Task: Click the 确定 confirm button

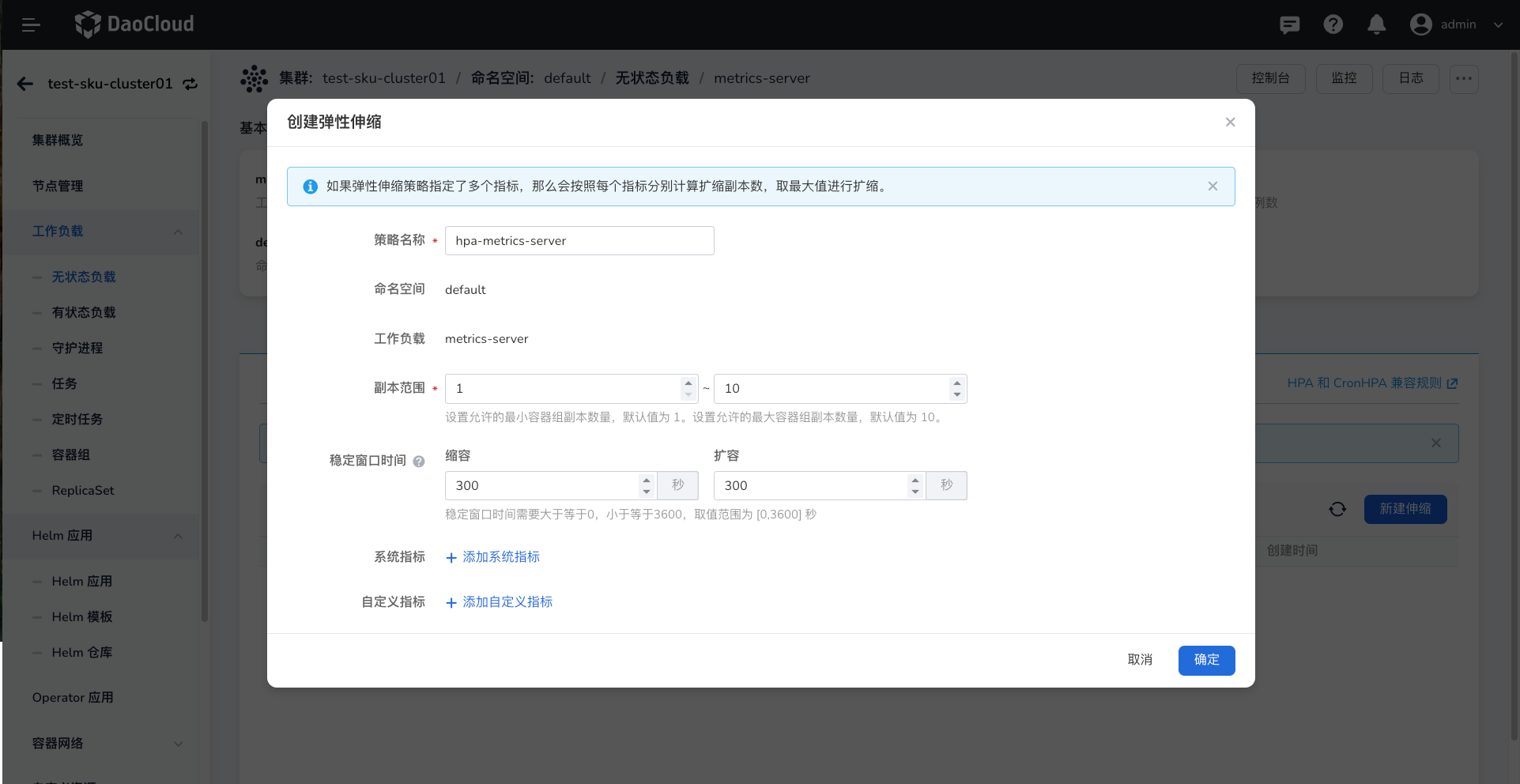Action: [x=1205, y=660]
